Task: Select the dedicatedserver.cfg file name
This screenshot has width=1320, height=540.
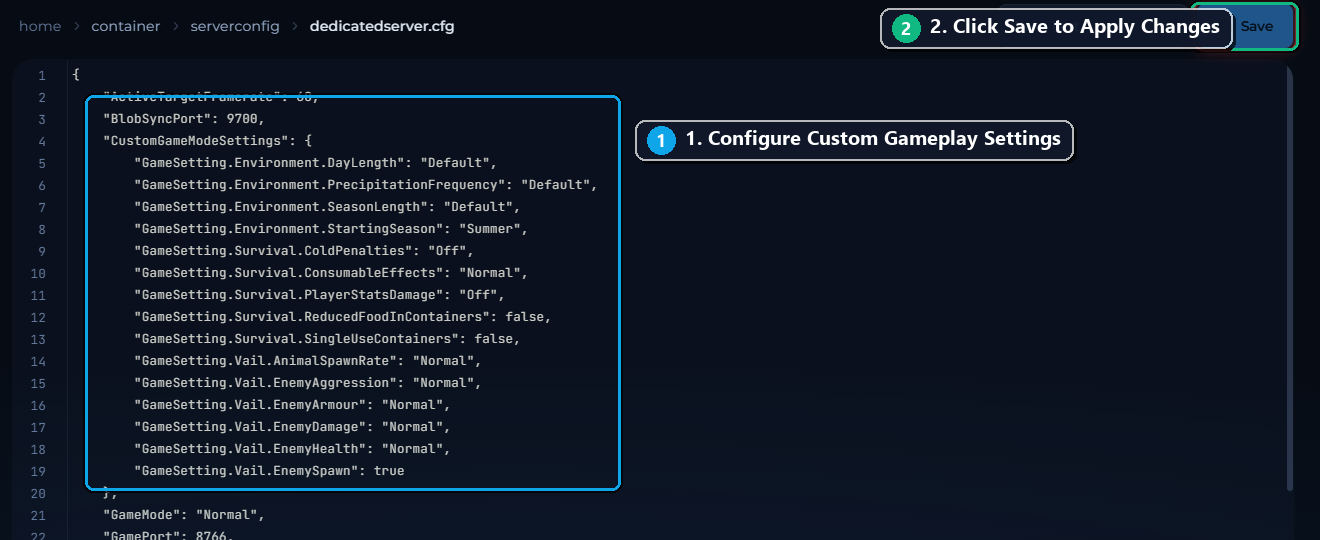Action: (x=382, y=27)
